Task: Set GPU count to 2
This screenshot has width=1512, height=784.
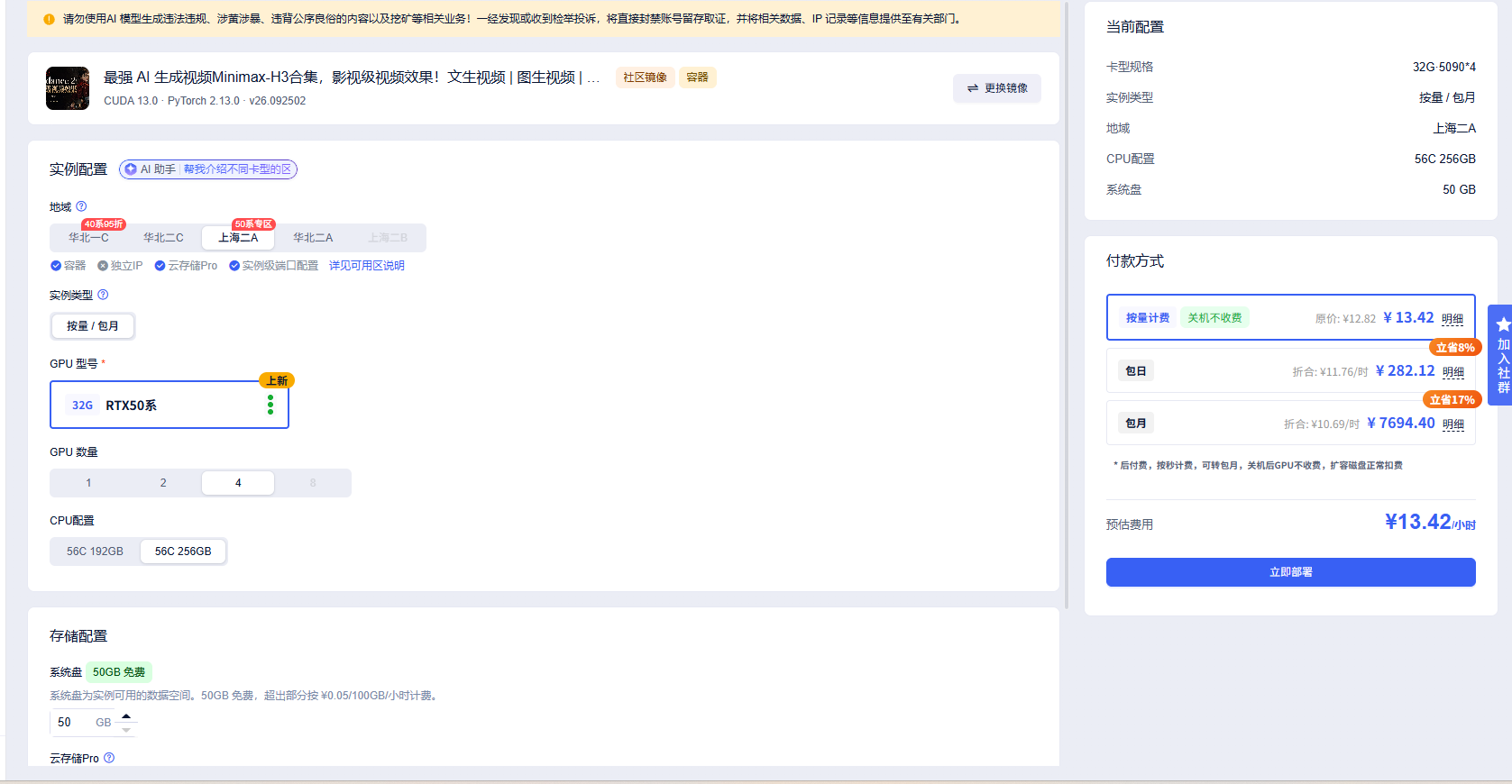Action: (163, 483)
